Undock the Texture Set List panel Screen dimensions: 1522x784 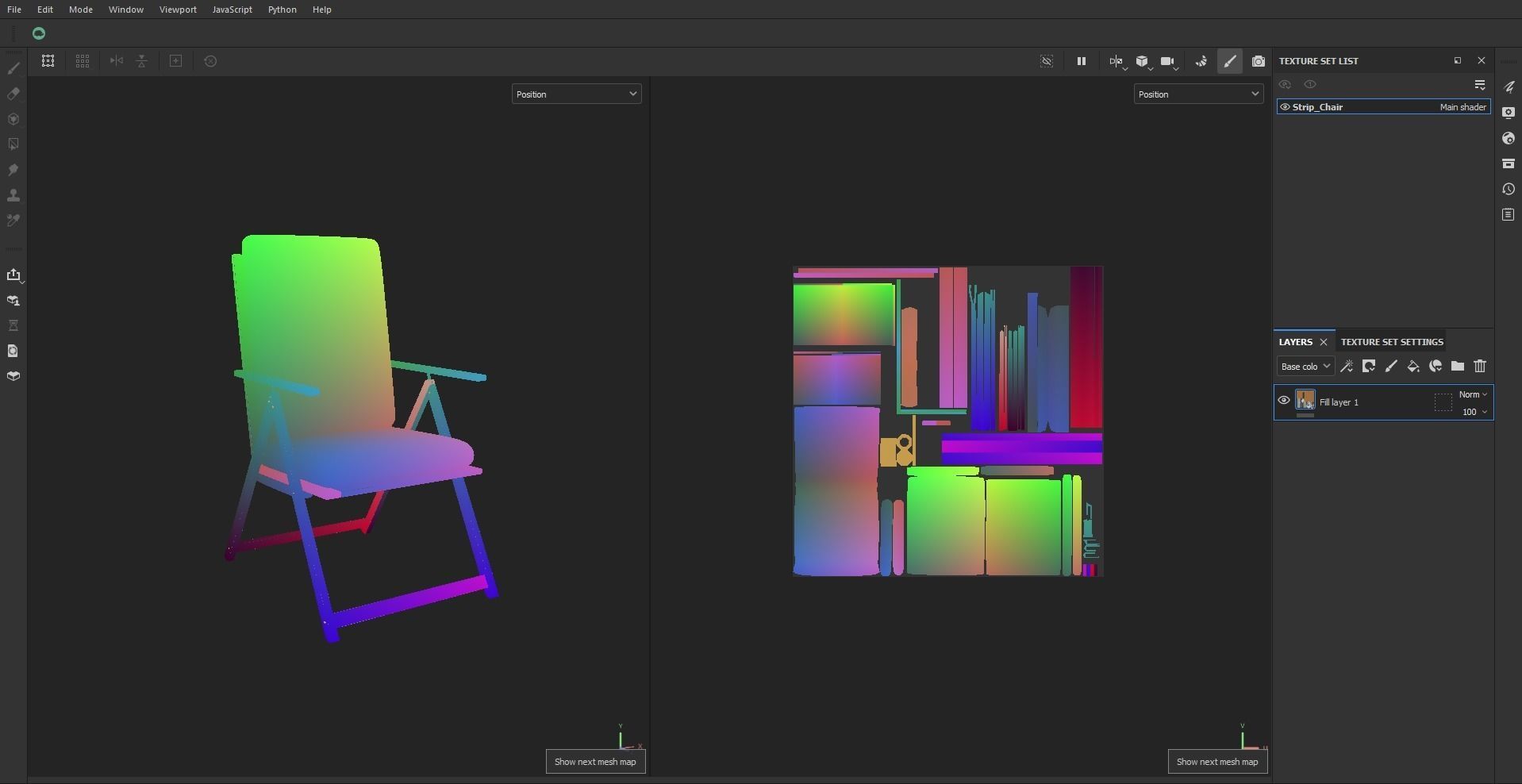pos(1458,60)
